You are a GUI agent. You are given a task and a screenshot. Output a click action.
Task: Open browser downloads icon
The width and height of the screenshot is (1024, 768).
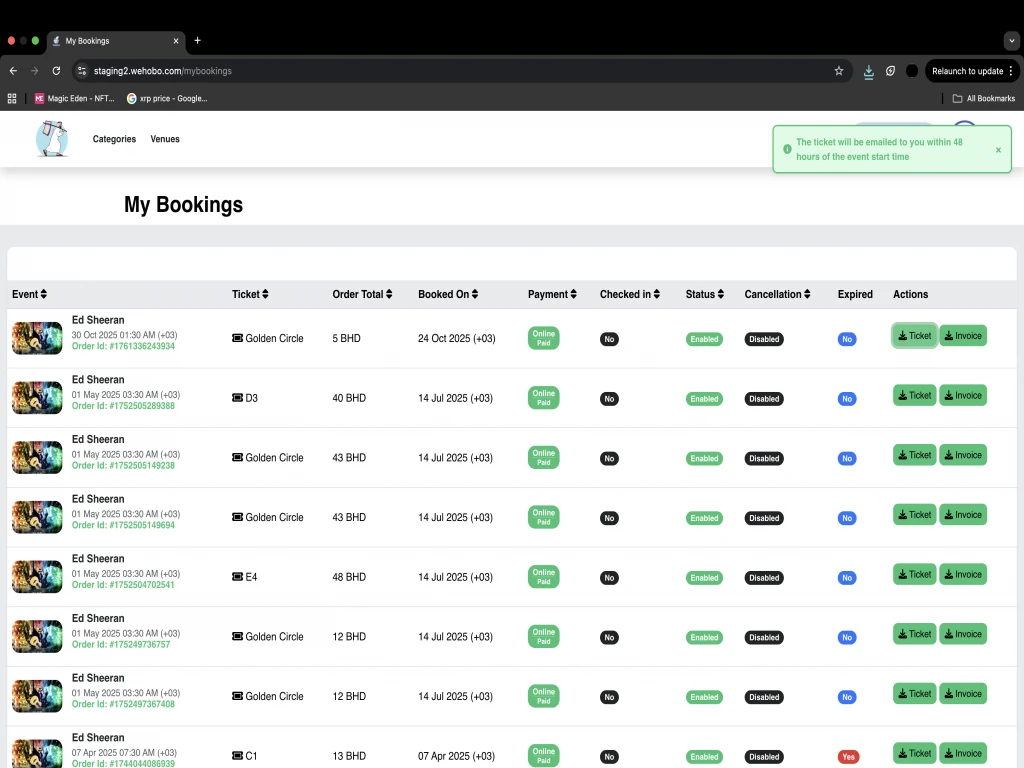click(868, 71)
